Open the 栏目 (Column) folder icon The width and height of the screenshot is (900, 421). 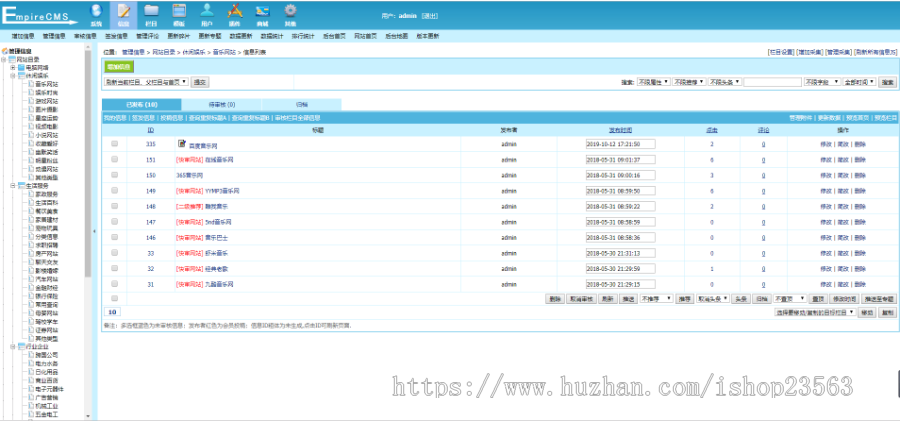click(x=151, y=15)
